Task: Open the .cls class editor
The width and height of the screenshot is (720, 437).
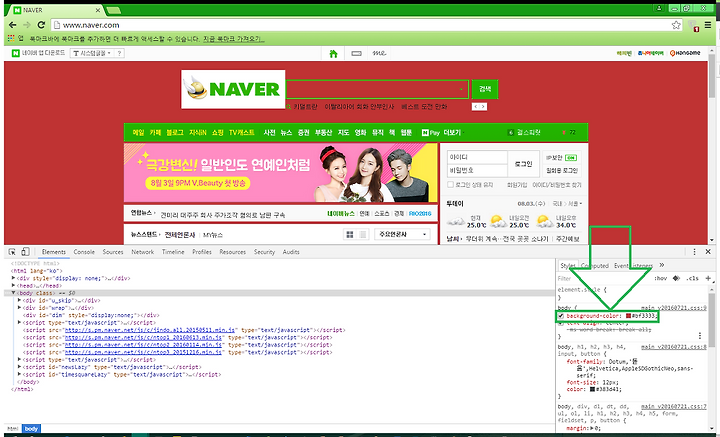Action: coord(692,278)
